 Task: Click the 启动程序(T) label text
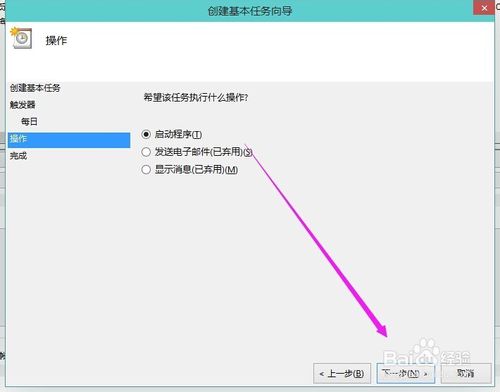178,134
